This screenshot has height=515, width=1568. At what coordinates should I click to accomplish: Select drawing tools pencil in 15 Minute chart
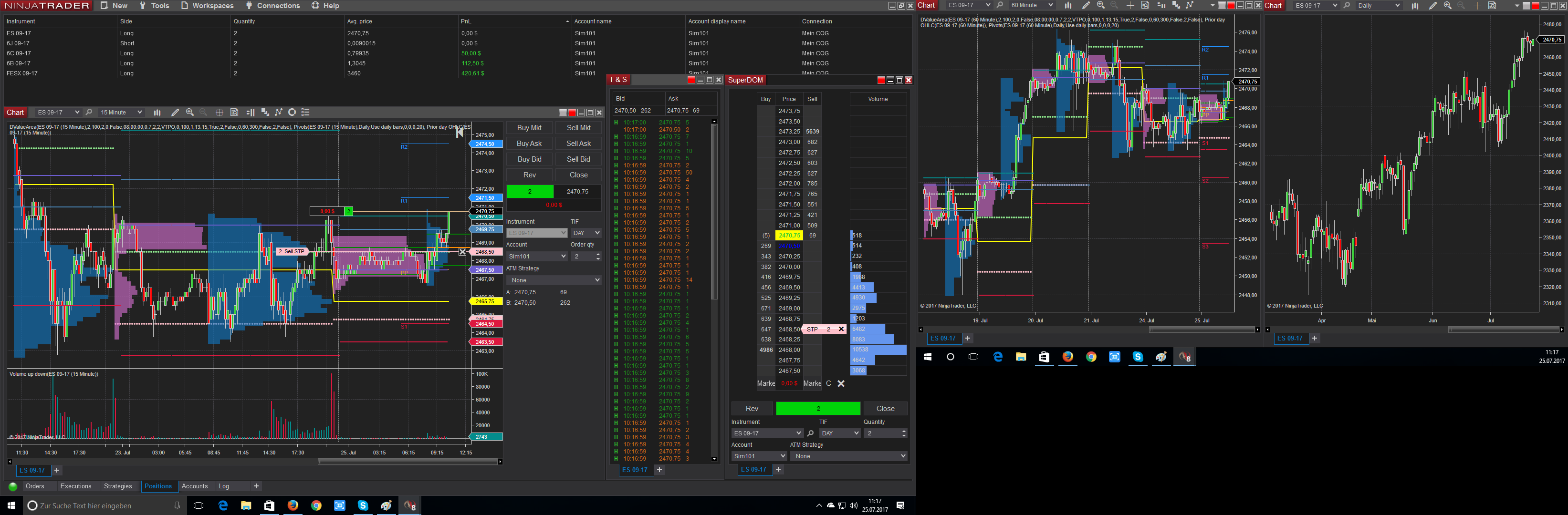(x=175, y=113)
